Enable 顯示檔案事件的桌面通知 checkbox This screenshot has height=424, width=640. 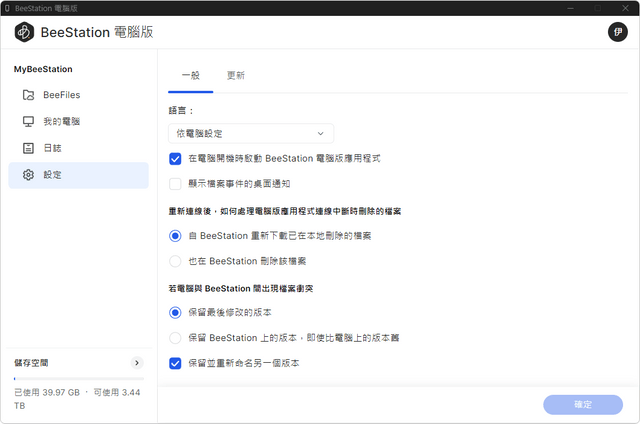tap(175, 184)
